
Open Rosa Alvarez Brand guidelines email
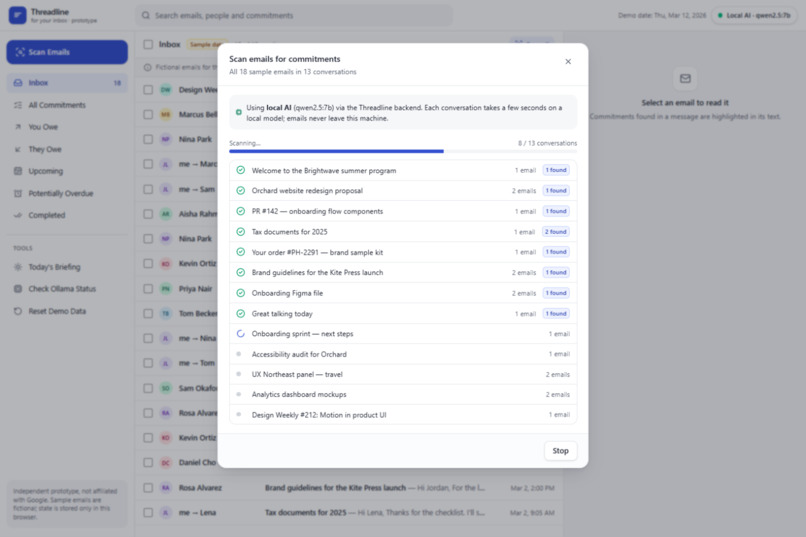350,488
